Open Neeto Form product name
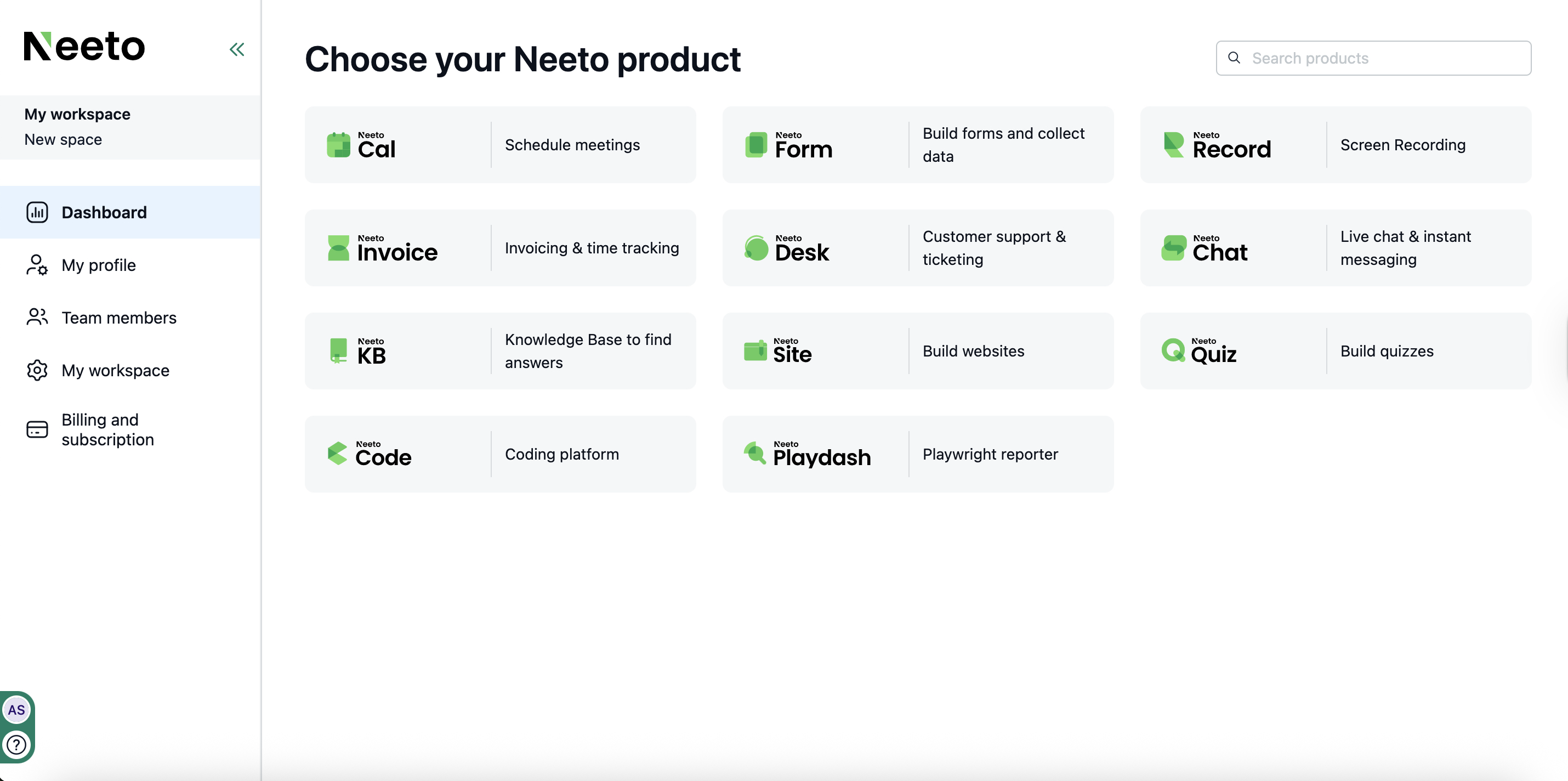Viewport: 1568px width, 781px height. [x=804, y=145]
